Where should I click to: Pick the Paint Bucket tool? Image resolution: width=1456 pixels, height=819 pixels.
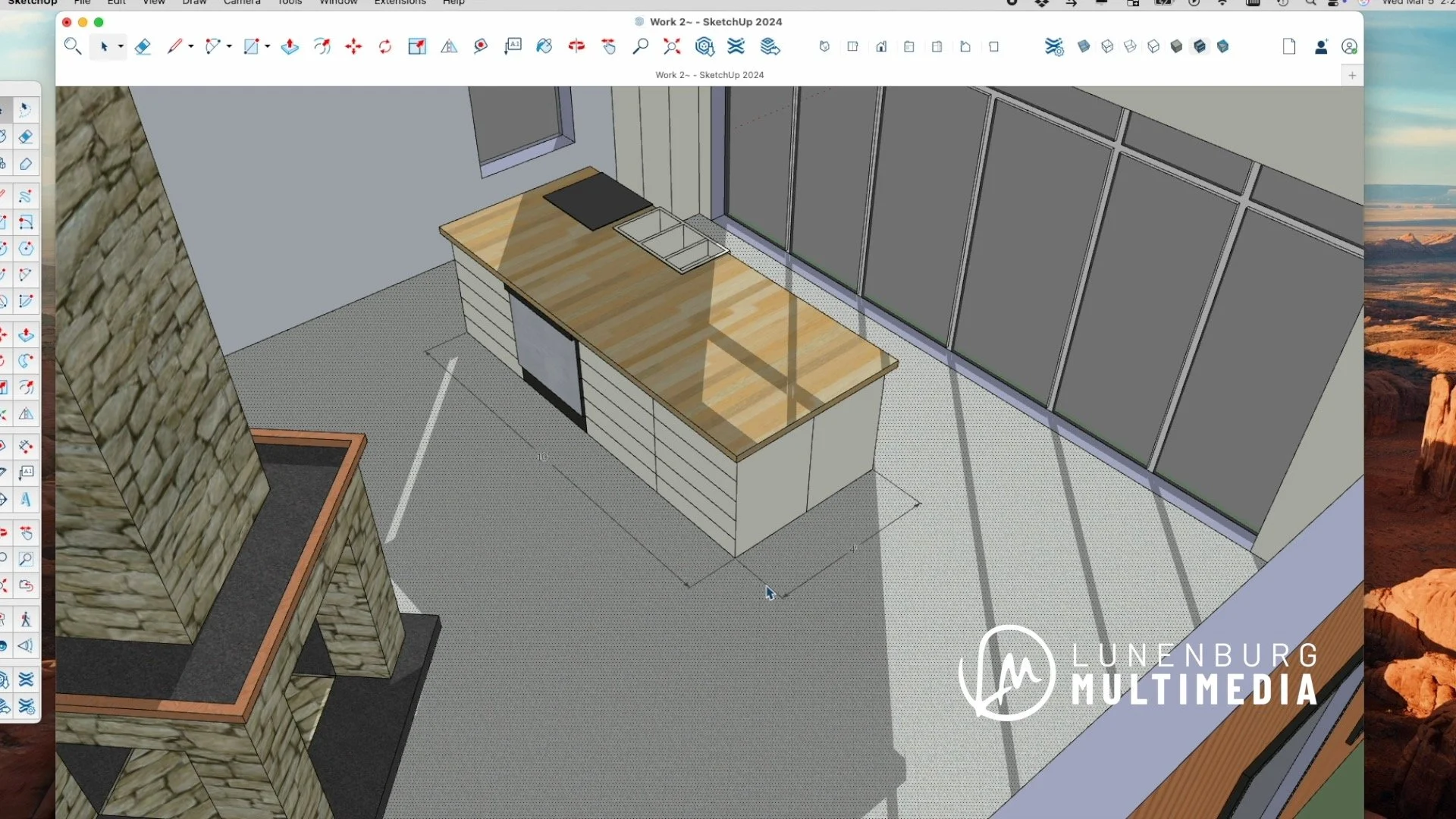click(x=544, y=47)
